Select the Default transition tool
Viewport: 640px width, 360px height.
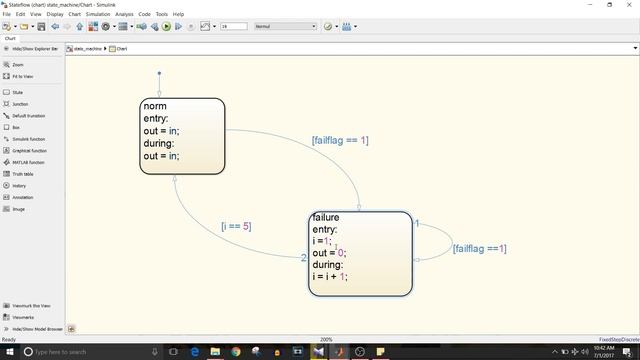click(x=24, y=116)
